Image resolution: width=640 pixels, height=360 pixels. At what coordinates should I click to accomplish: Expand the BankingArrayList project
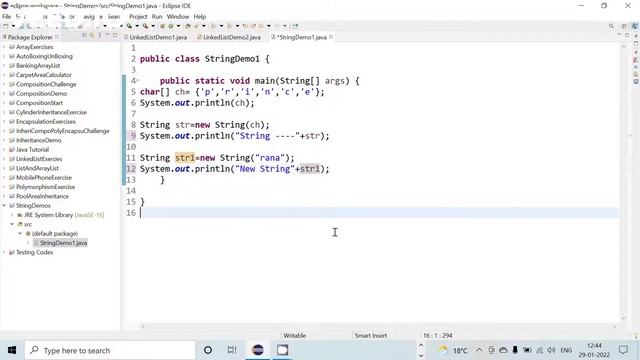(4, 66)
